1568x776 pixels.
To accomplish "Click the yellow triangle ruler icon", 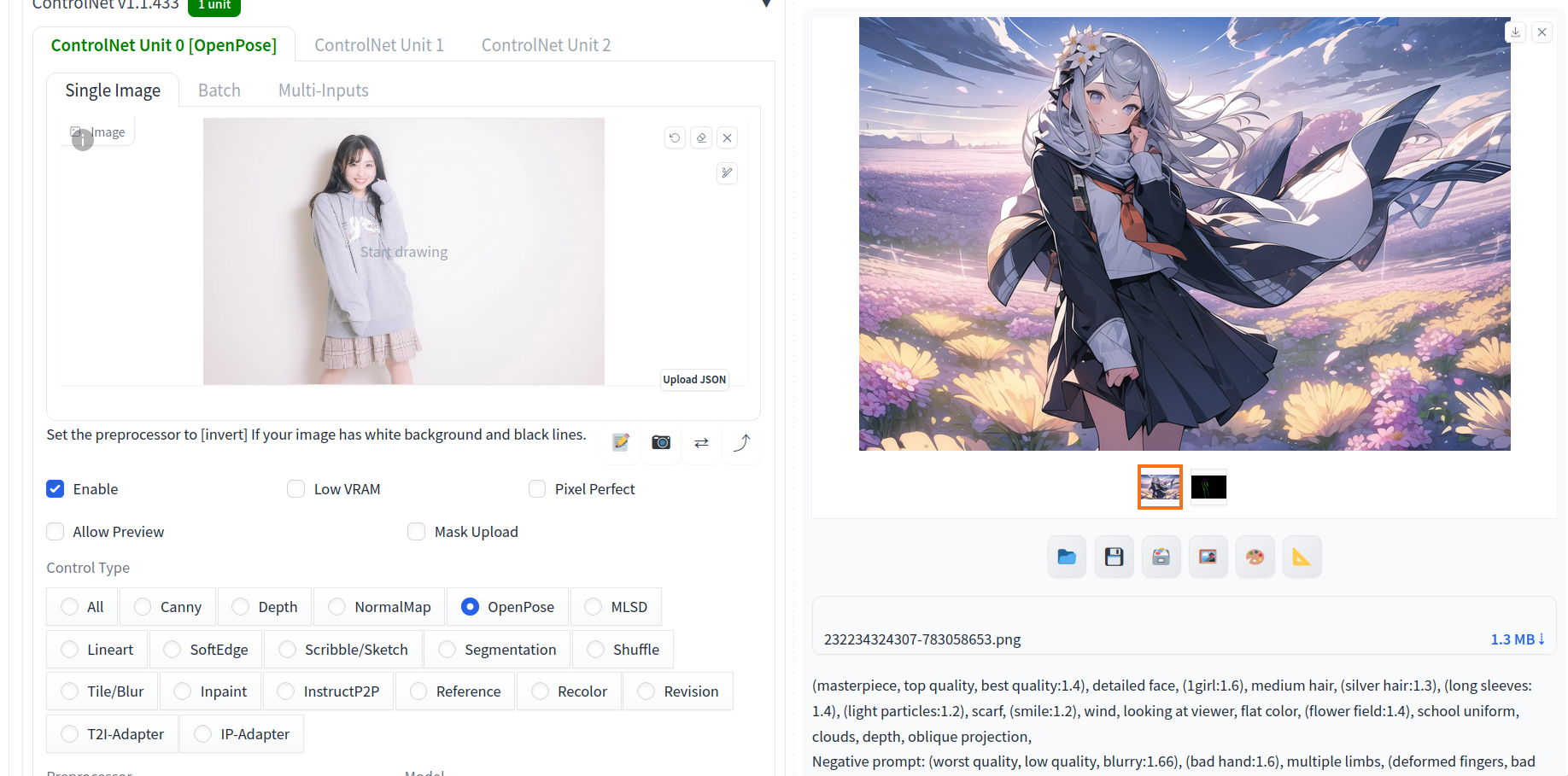I will pyautogui.click(x=1302, y=557).
